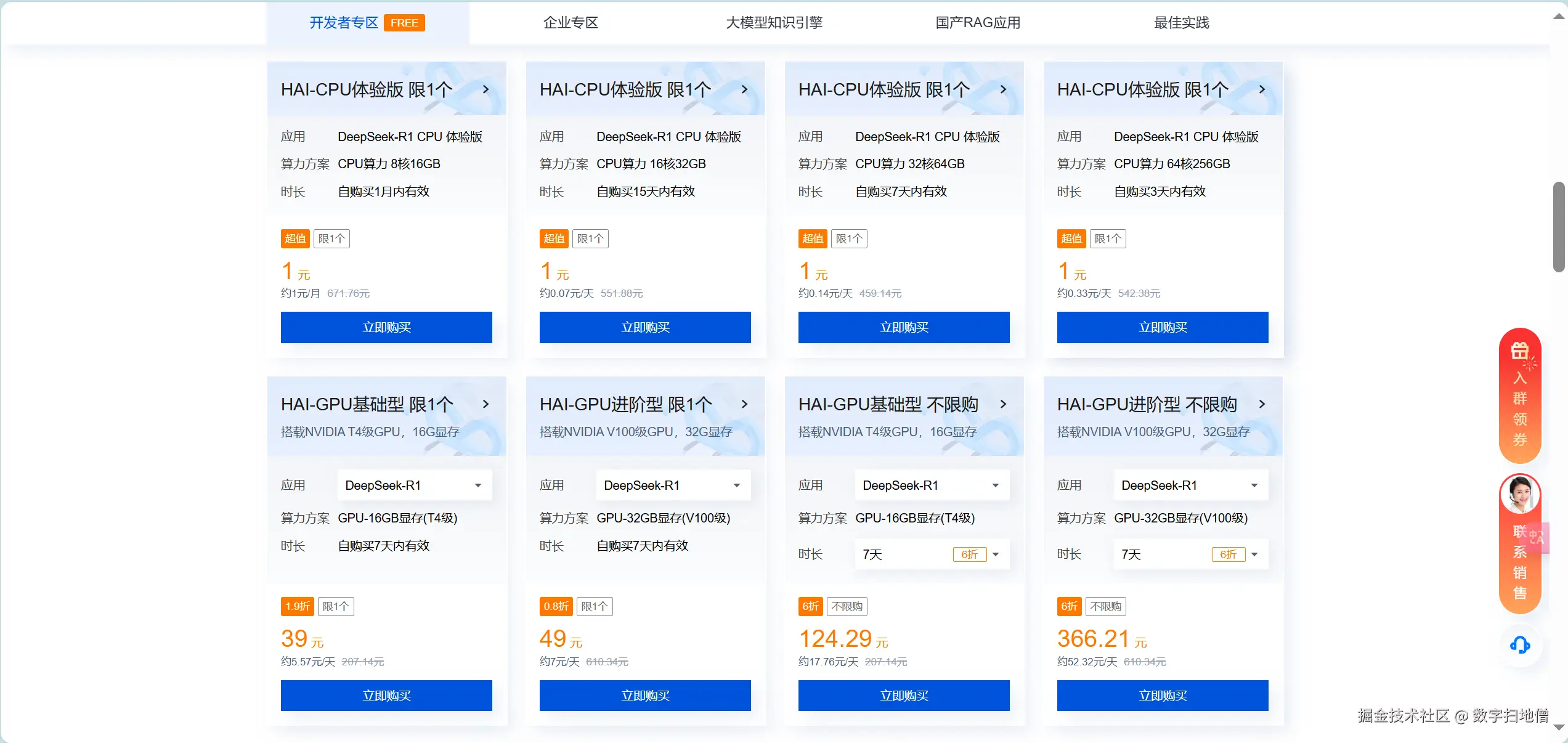Expand 应用 dropdown in HAI-GPU基础型 不限购 card
Screen dimensions: 1568x743
pos(932,485)
